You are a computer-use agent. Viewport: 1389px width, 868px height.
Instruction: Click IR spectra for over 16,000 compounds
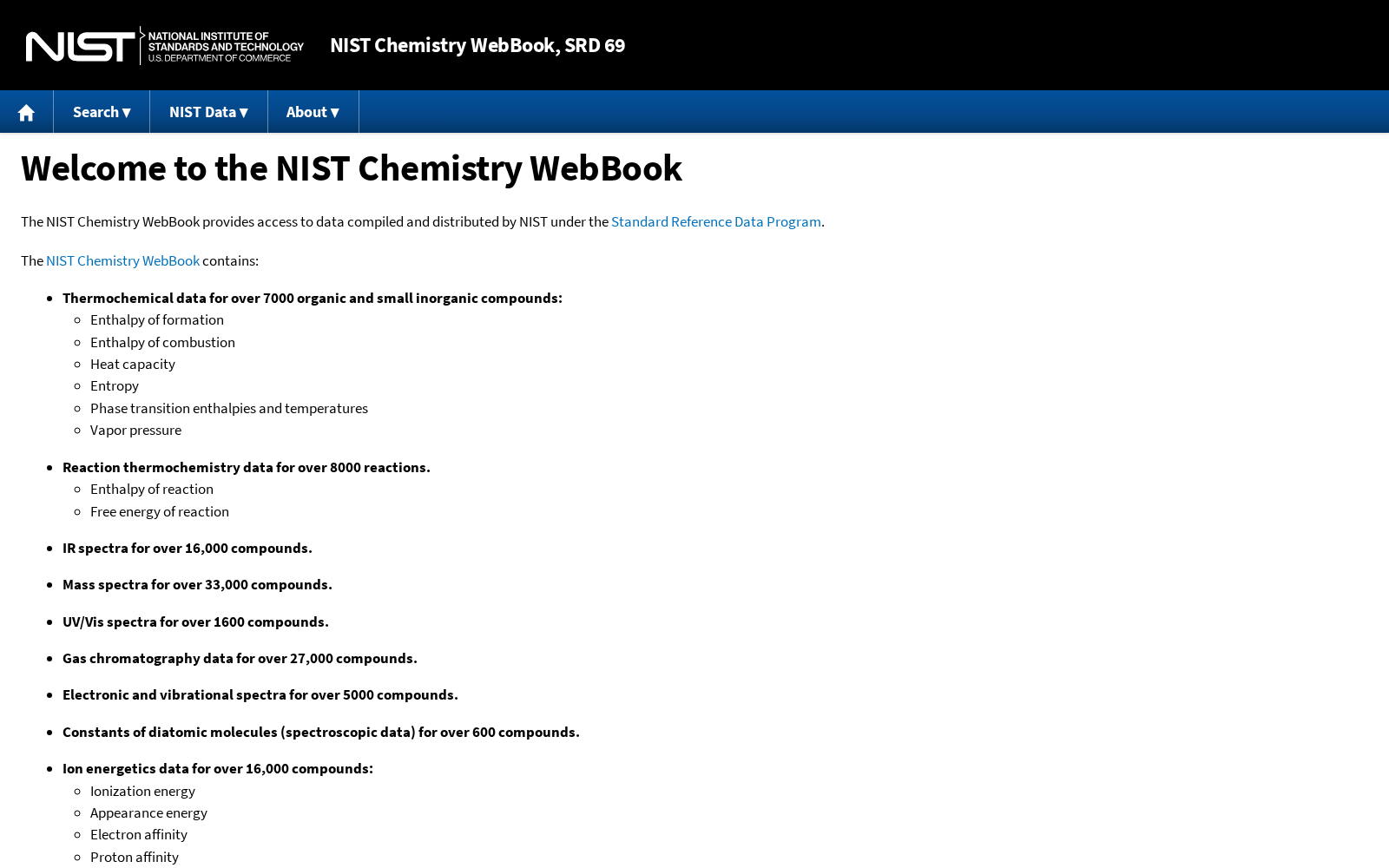click(188, 548)
